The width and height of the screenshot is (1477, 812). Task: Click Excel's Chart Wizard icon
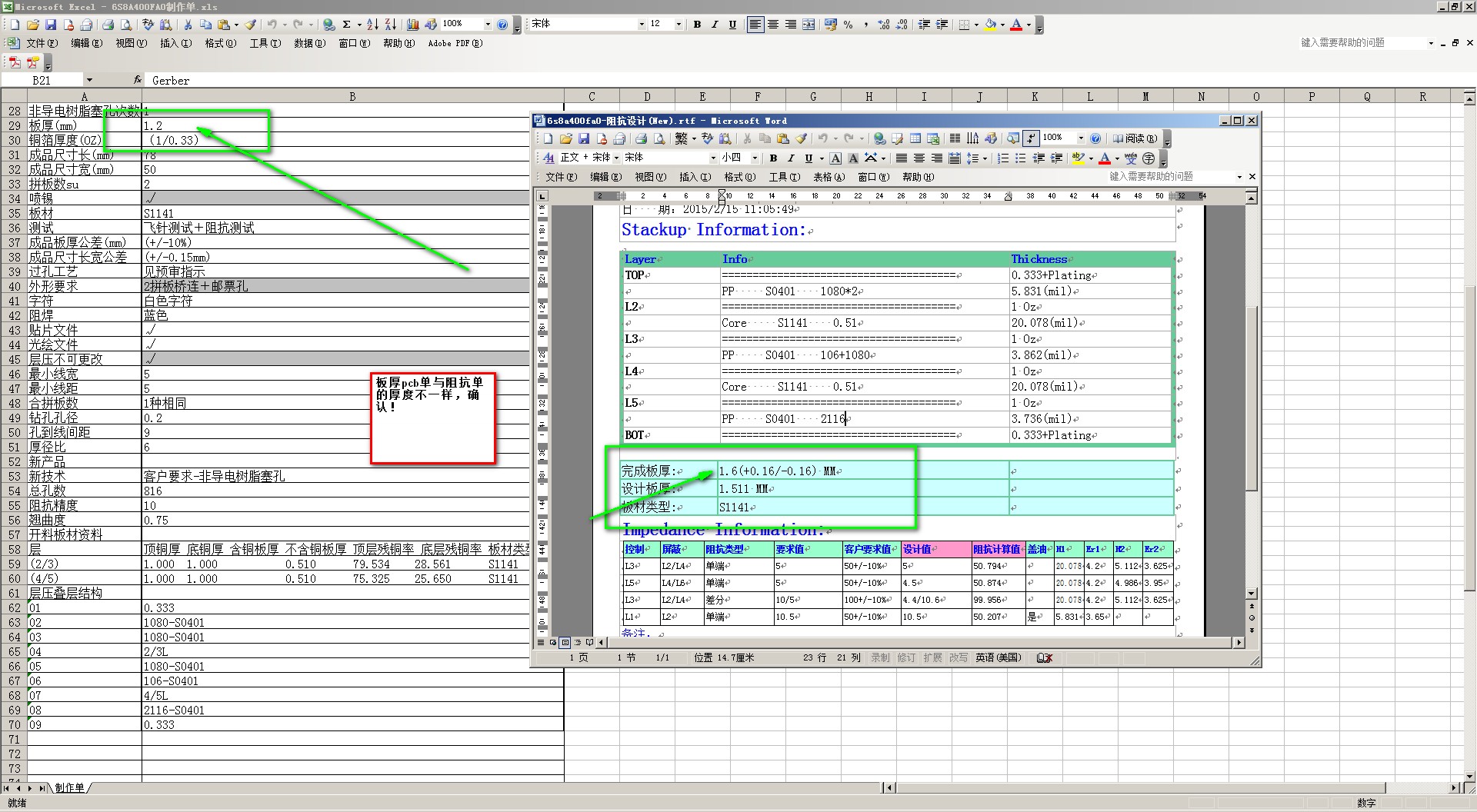(413, 25)
